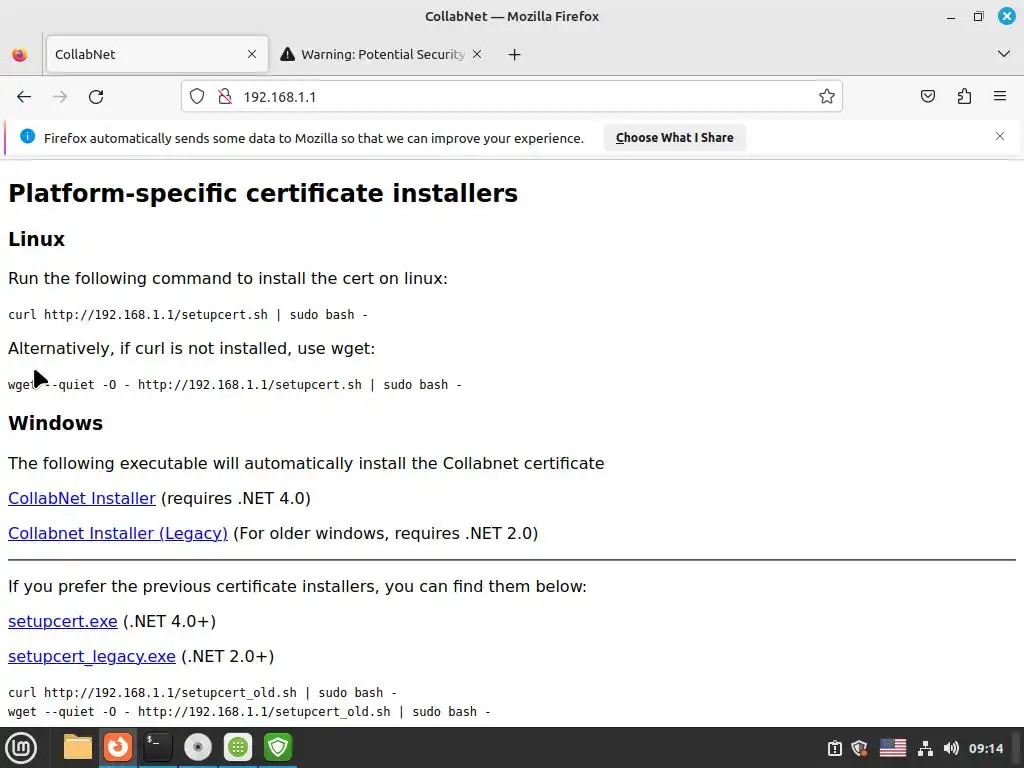Click the wget setupcert_old.sh command text
Screen dimensions: 1024x768
tap(249, 712)
